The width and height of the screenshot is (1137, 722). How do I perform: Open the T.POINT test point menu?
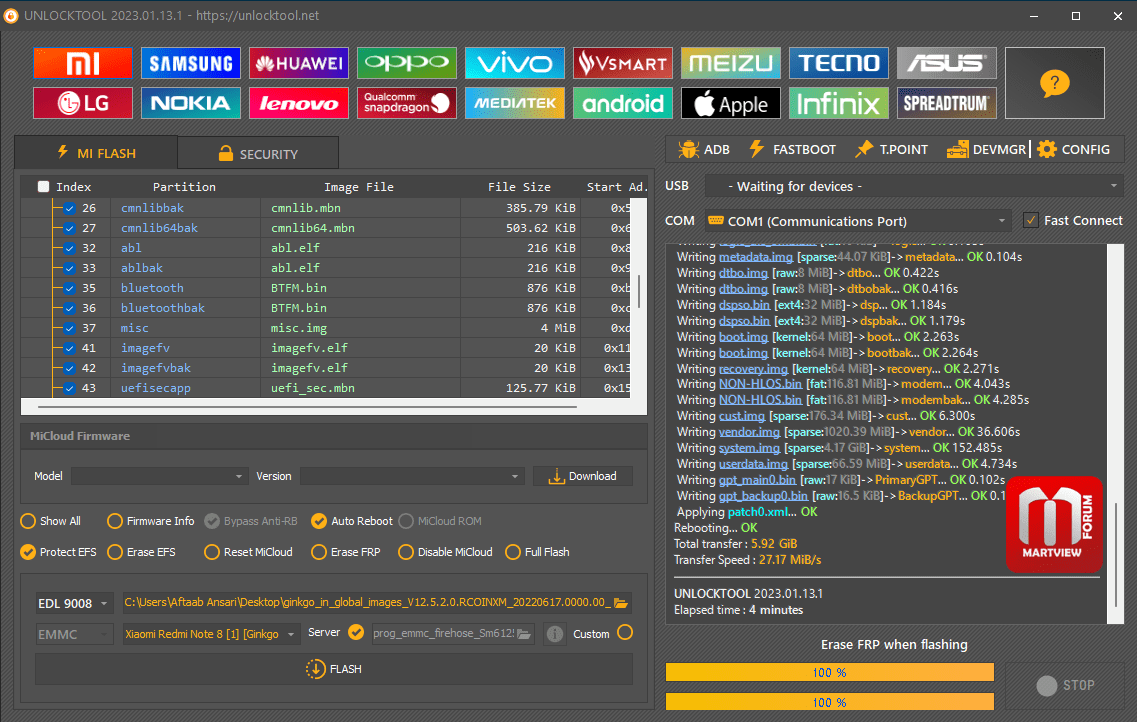click(891, 149)
